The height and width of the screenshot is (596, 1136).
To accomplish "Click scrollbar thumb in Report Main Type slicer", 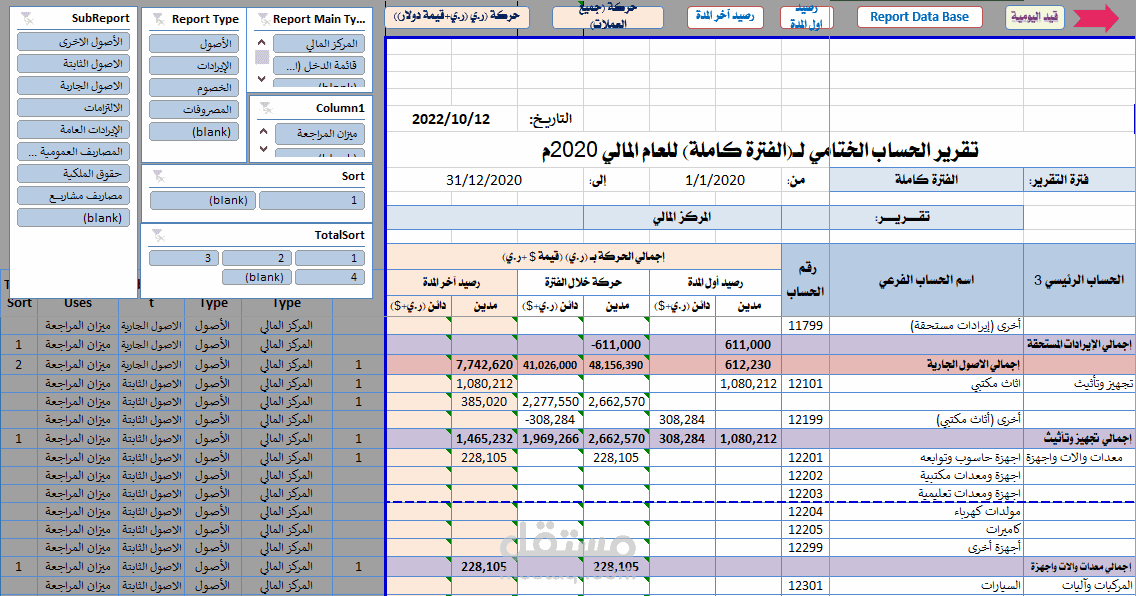I will 262,57.
